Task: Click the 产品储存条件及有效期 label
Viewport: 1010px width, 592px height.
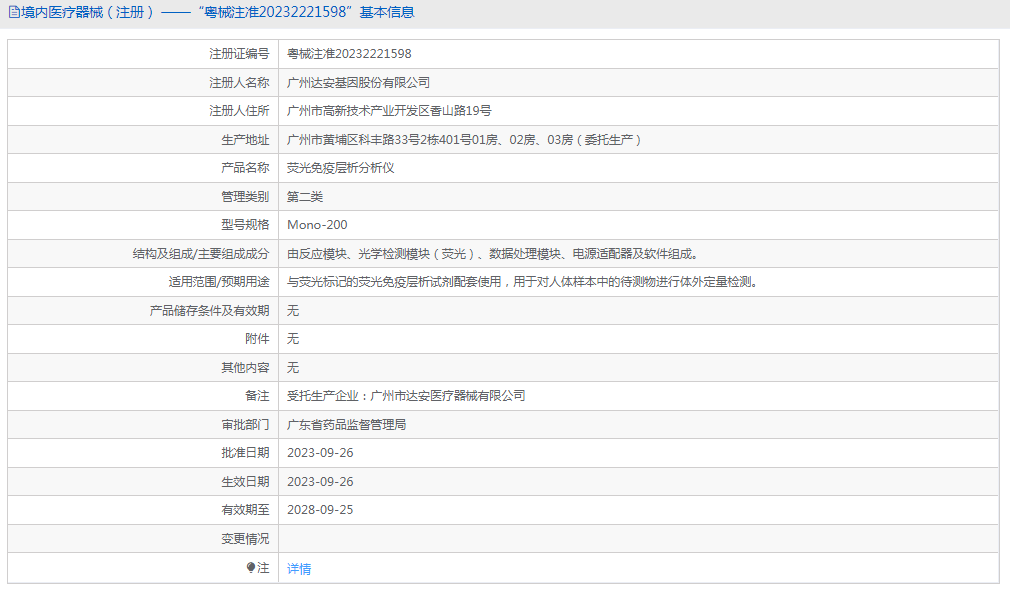Action: click(x=209, y=310)
